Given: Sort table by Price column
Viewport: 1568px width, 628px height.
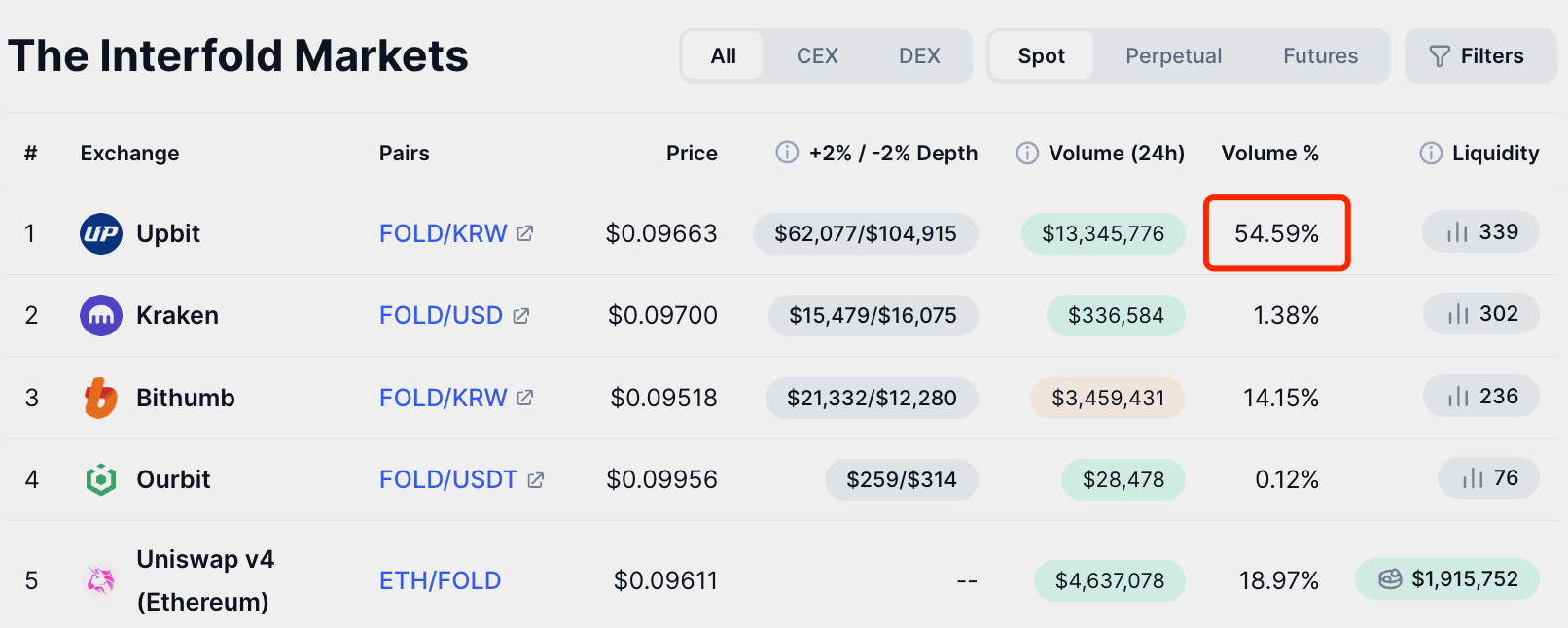Looking at the screenshot, I should 692,153.
